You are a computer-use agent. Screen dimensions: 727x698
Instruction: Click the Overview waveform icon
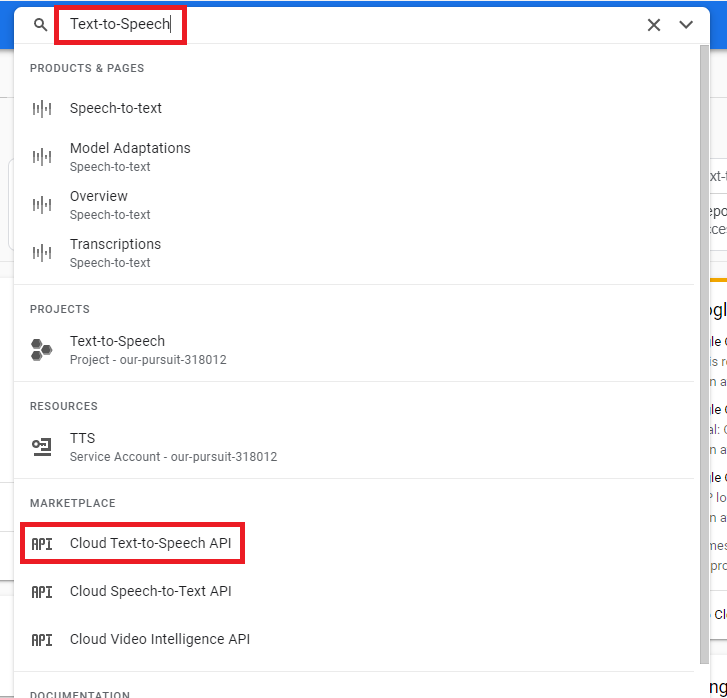click(41, 205)
